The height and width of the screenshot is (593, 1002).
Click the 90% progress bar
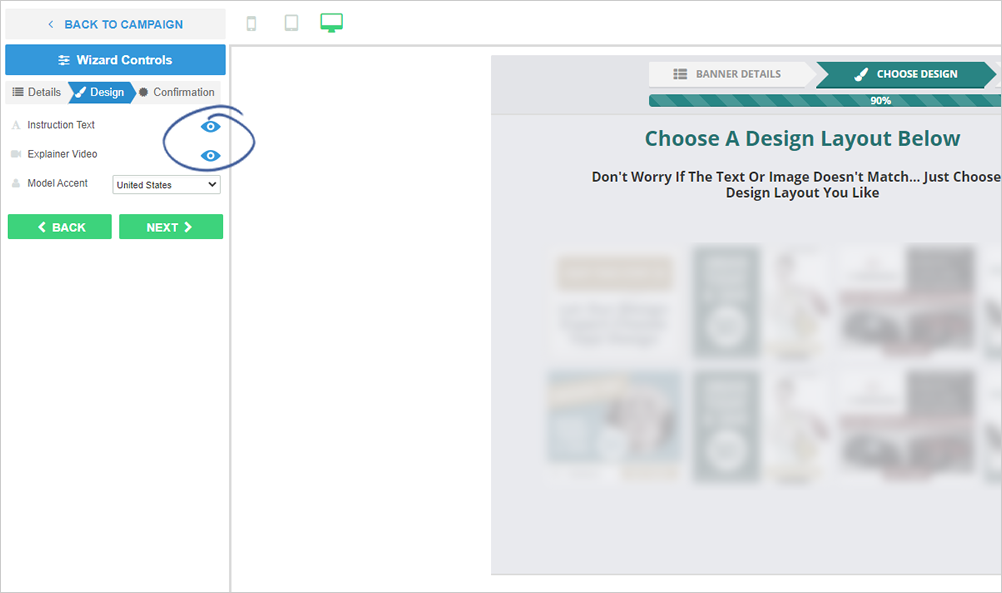tap(824, 101)
